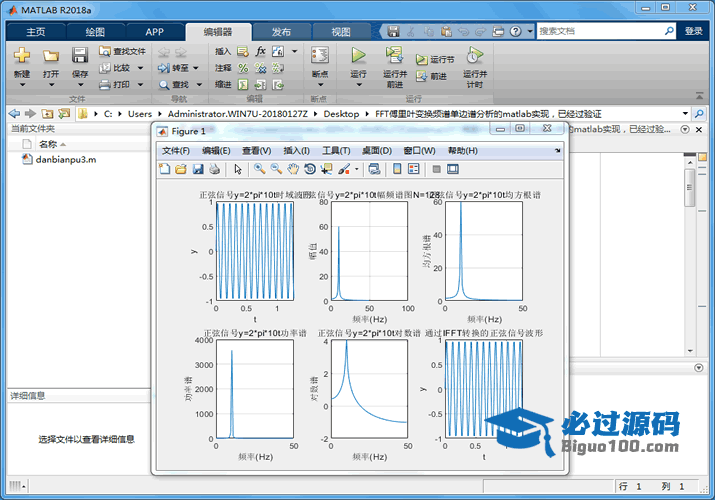Click the Save Figure icon in the Figure 1 toolbar
715x500 pixels.
tap(197, 169)
